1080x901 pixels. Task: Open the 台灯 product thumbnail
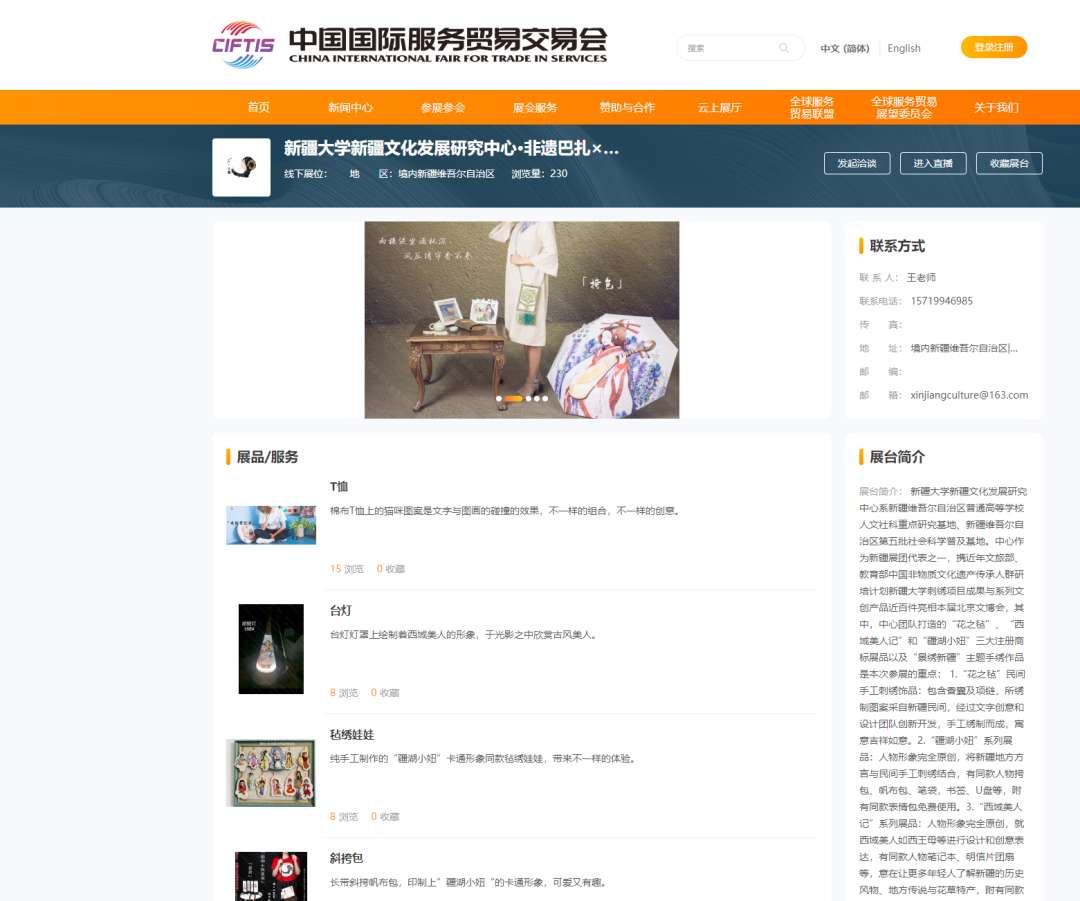[x=271, y=649]
